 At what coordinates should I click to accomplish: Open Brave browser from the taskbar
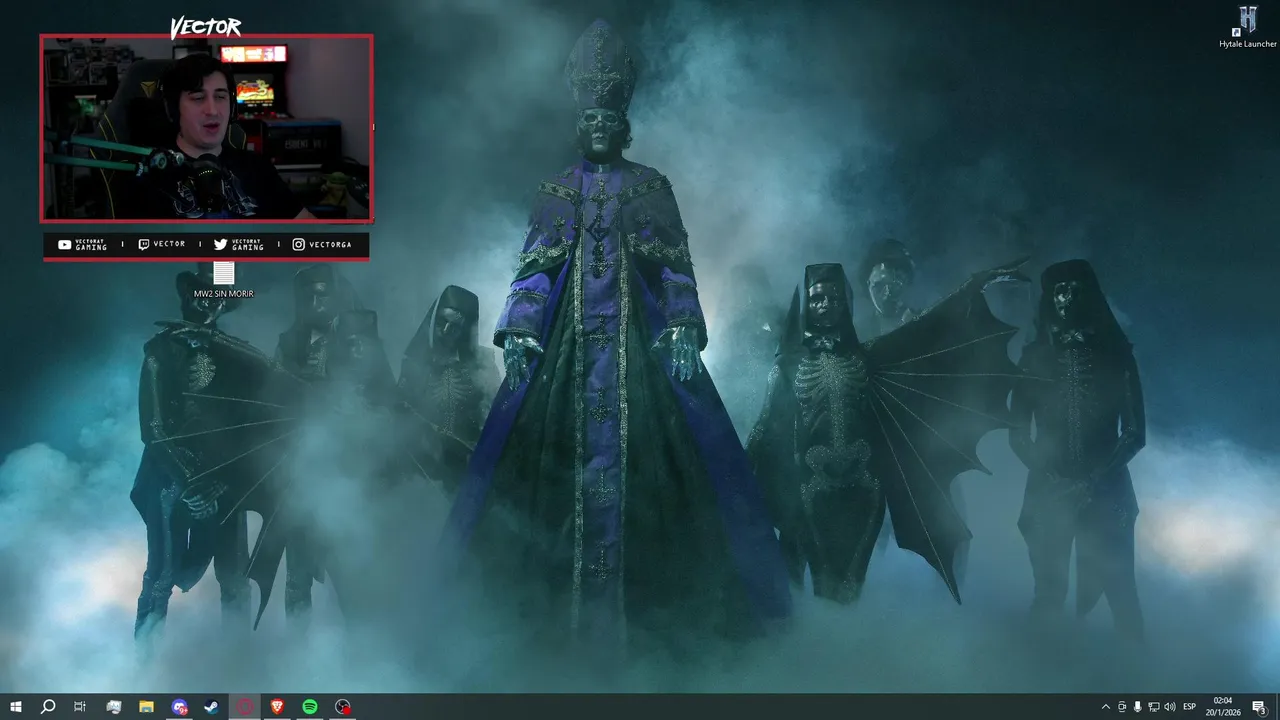(x=278, y=707)
